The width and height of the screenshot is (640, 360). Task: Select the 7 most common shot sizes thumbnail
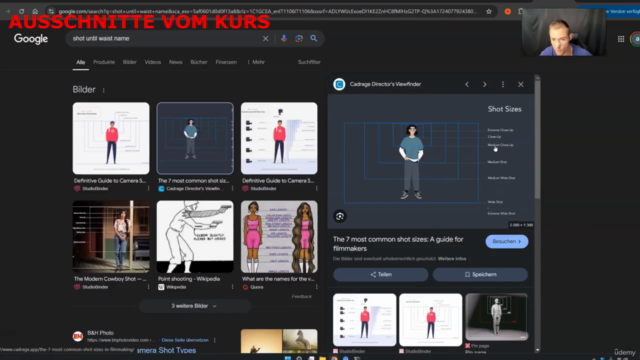pos(195,138)
